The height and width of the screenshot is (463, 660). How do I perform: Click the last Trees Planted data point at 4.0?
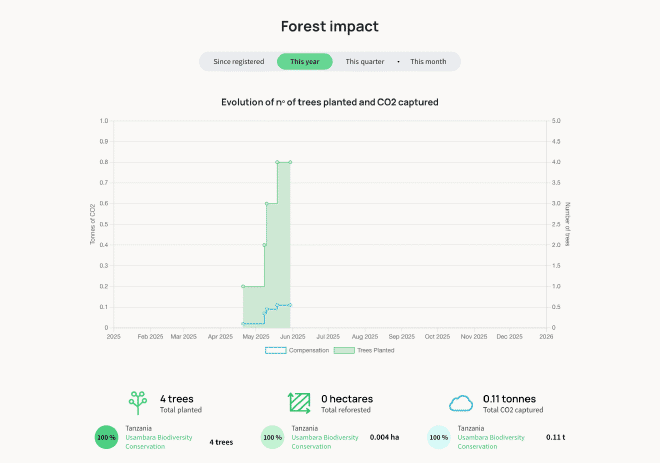pyautogui.click(x=290, y=162)
